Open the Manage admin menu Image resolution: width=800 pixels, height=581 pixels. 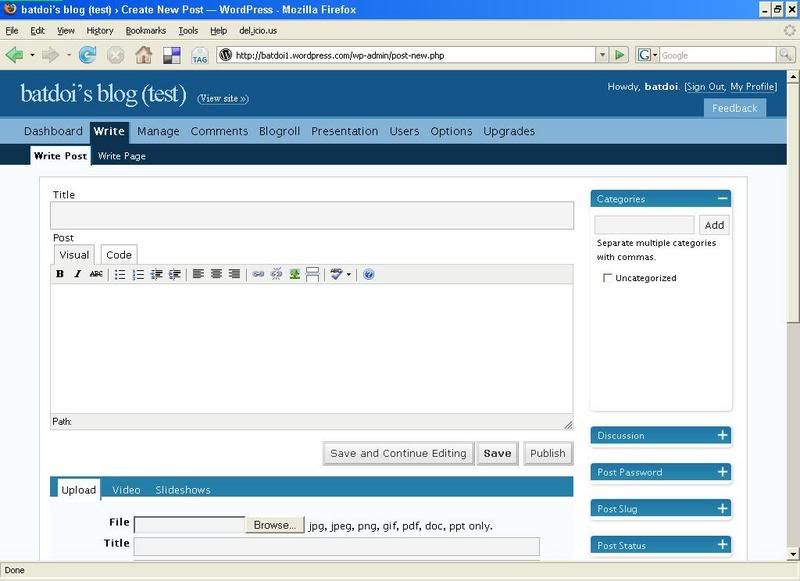coord(158,131)
